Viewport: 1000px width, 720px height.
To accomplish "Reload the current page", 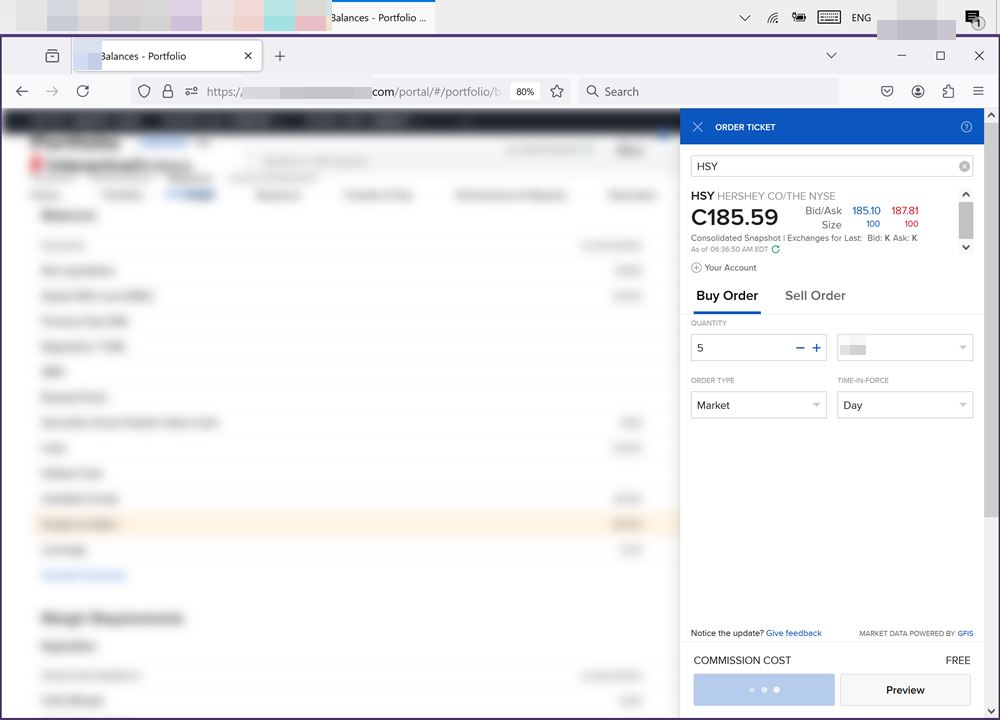I will click(83, 91).
